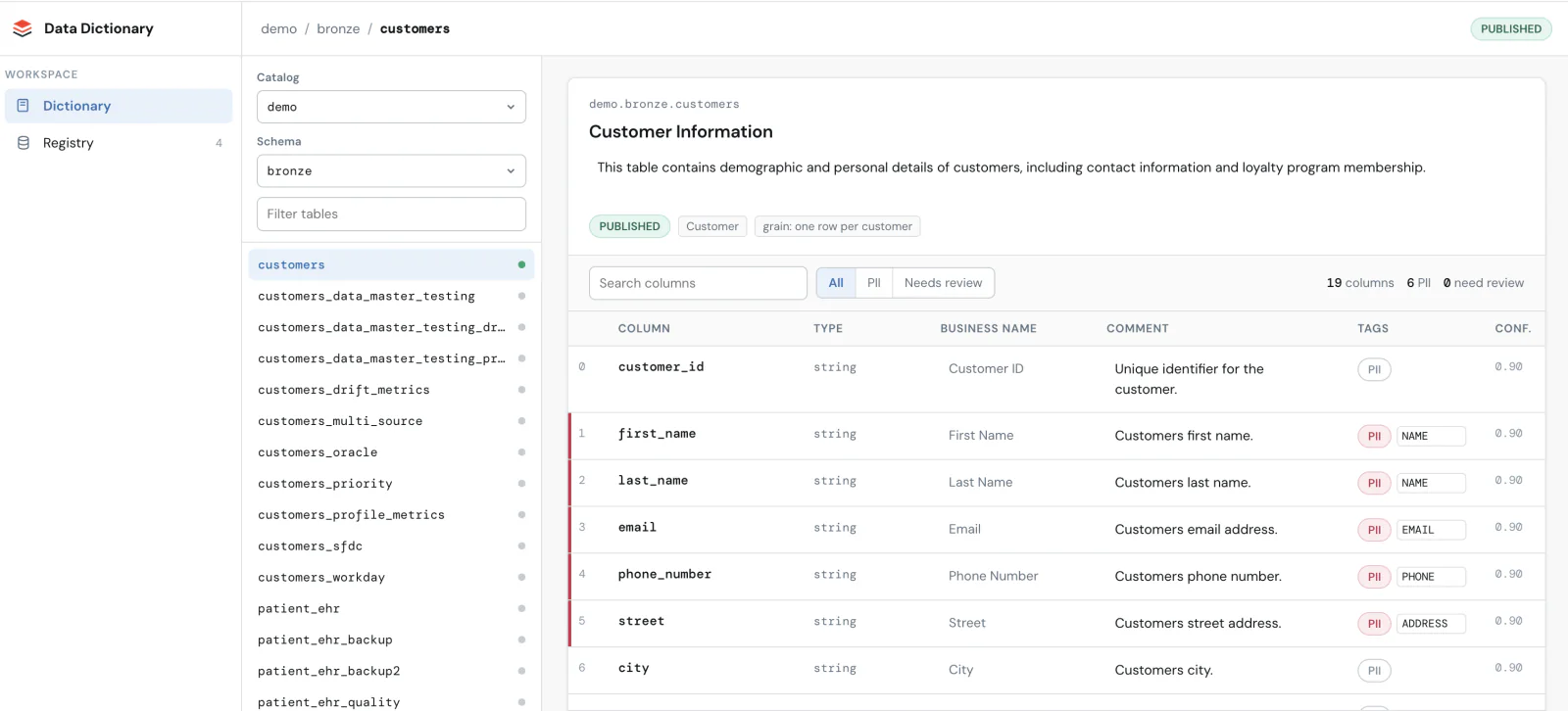Click the bronze breadcrumb link
This screenshot has height=711, width=1568.
pyautogui.click(x=338, y=28)
